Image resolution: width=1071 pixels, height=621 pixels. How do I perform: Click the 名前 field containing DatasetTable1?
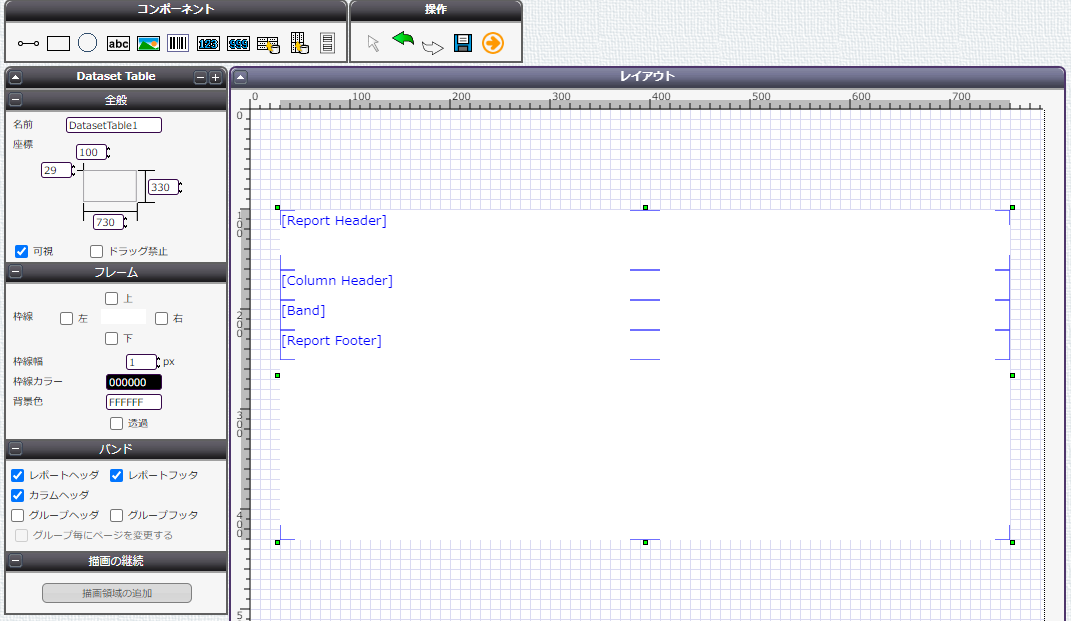(113, 125)
